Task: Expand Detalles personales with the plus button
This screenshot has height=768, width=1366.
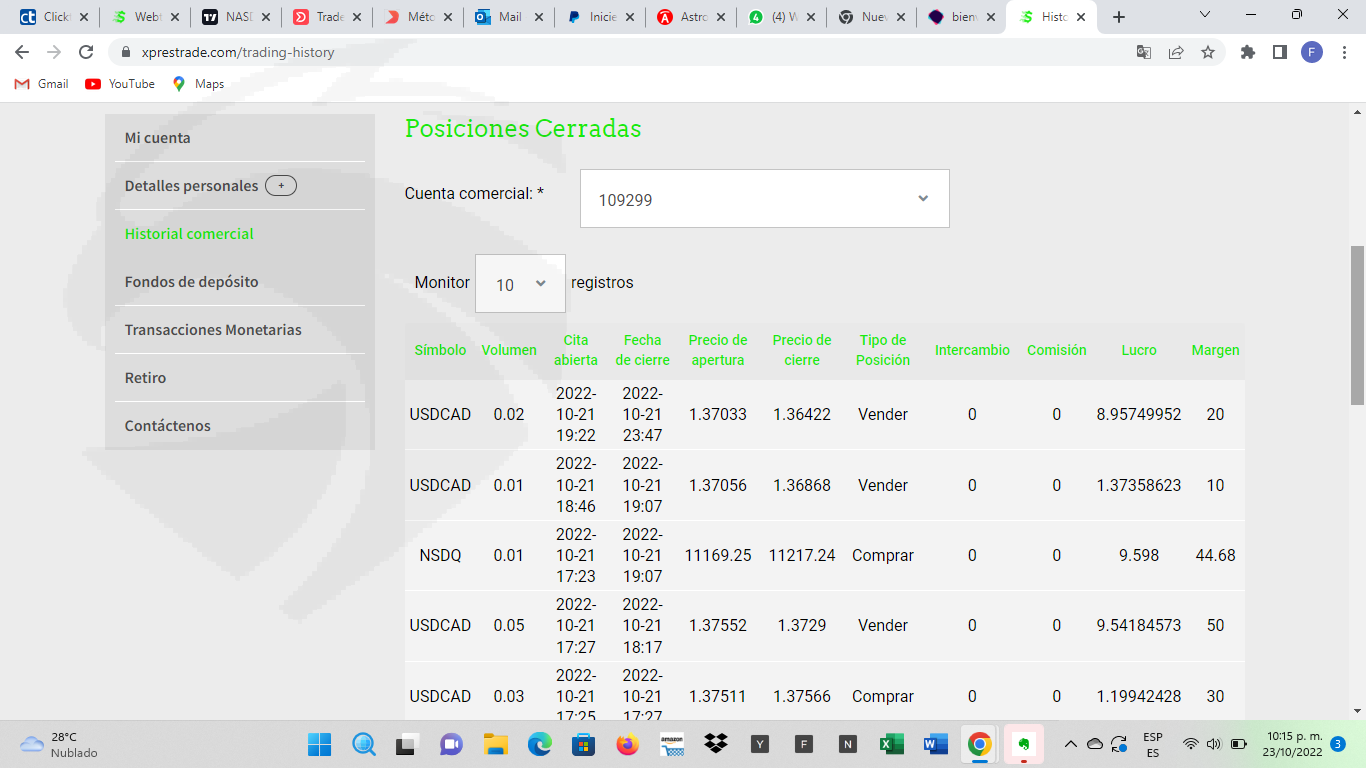Action: click(281, 186)
